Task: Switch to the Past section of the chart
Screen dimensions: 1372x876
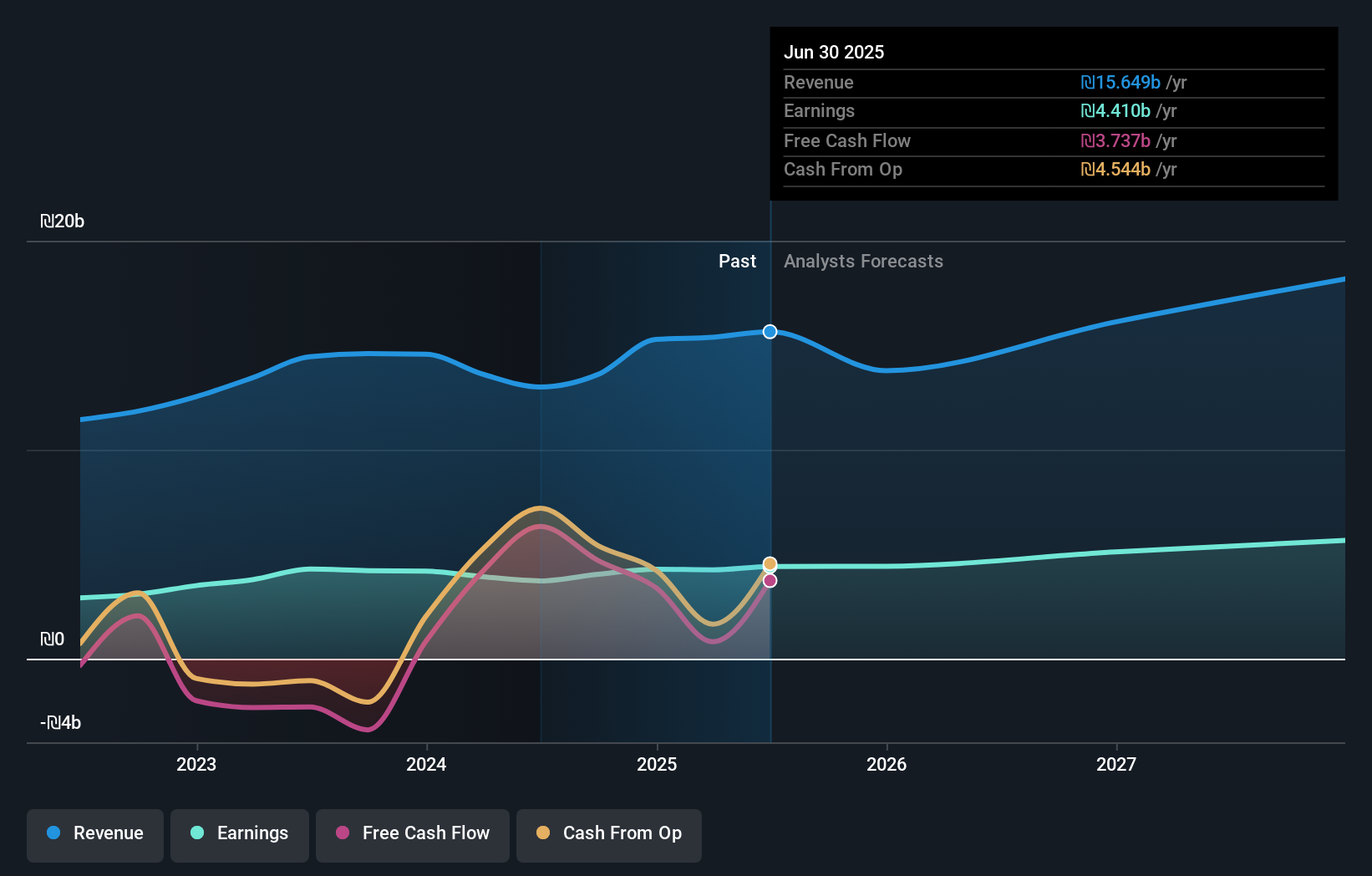Action: point(737,261)
